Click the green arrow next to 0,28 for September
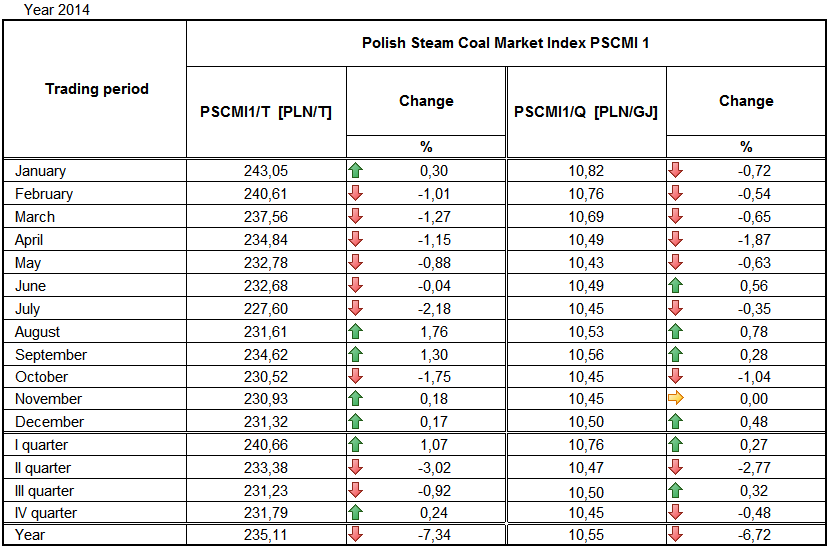829x547 pixels. click(x=675, y=355)
